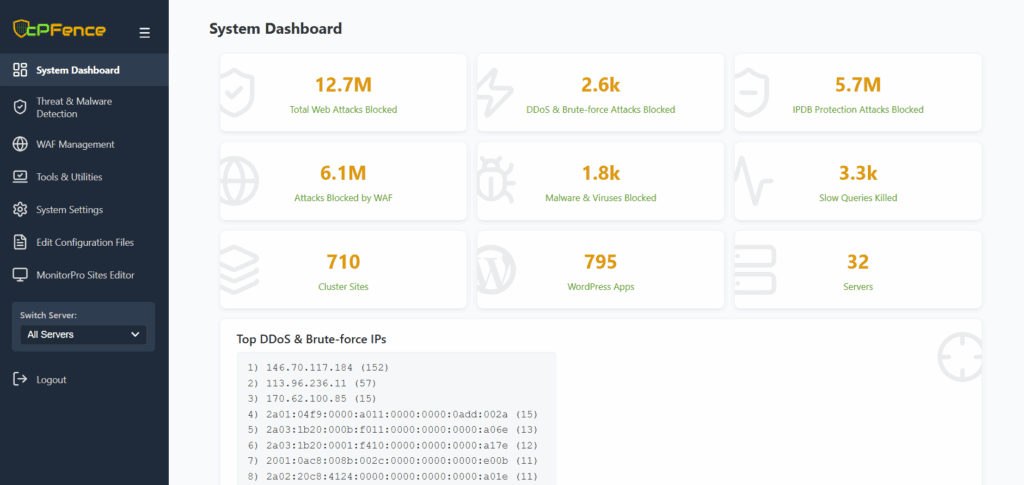This screenshot has width=1024, height=485.
Task: Click the Logout link
Action: click(x=51, y=380)
